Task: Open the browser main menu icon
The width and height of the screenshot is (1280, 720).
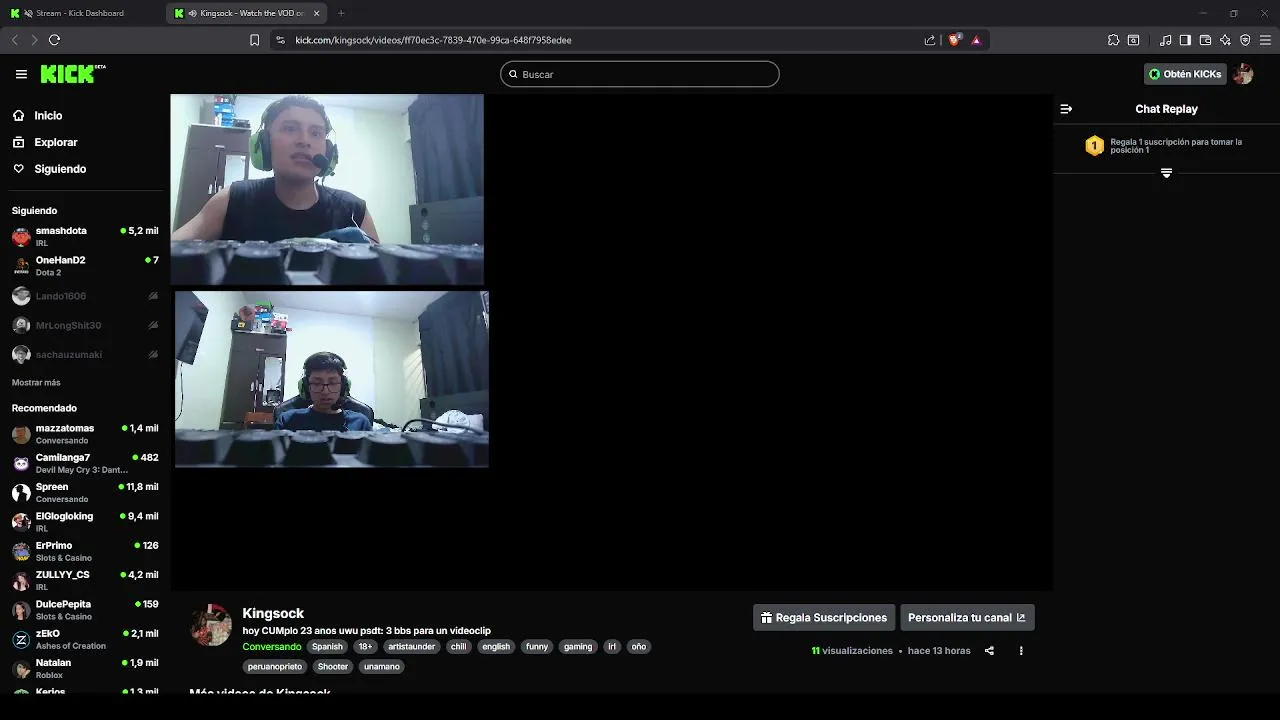Action: pos(1265,40)
